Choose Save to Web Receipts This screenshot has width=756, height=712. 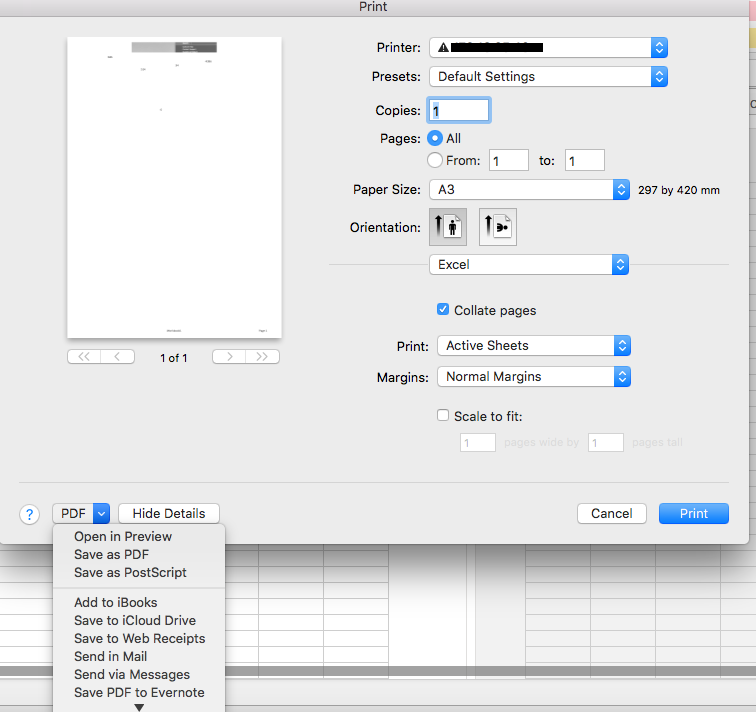(x=139, y=638)
